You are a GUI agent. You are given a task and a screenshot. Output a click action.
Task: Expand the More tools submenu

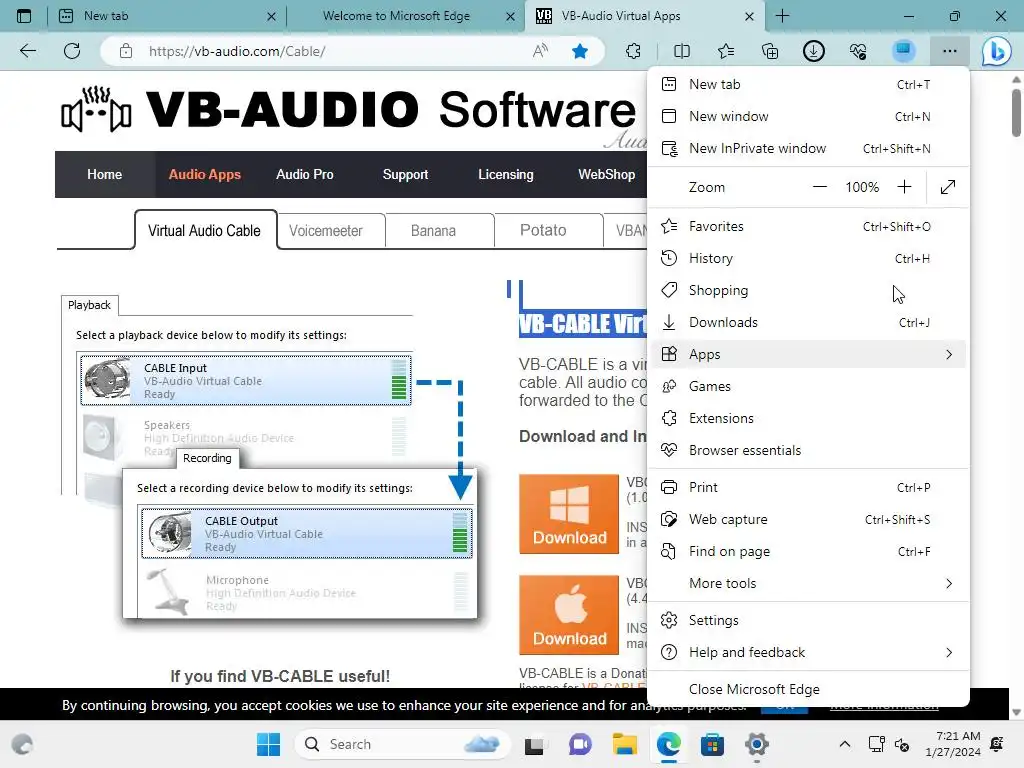coord(808,583)
